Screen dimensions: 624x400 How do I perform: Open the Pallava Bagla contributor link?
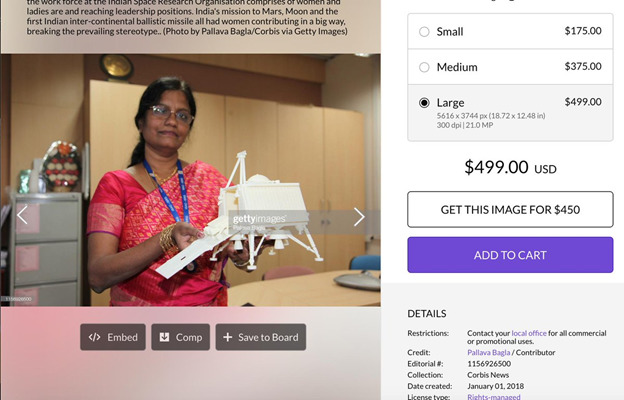(488, 352)
